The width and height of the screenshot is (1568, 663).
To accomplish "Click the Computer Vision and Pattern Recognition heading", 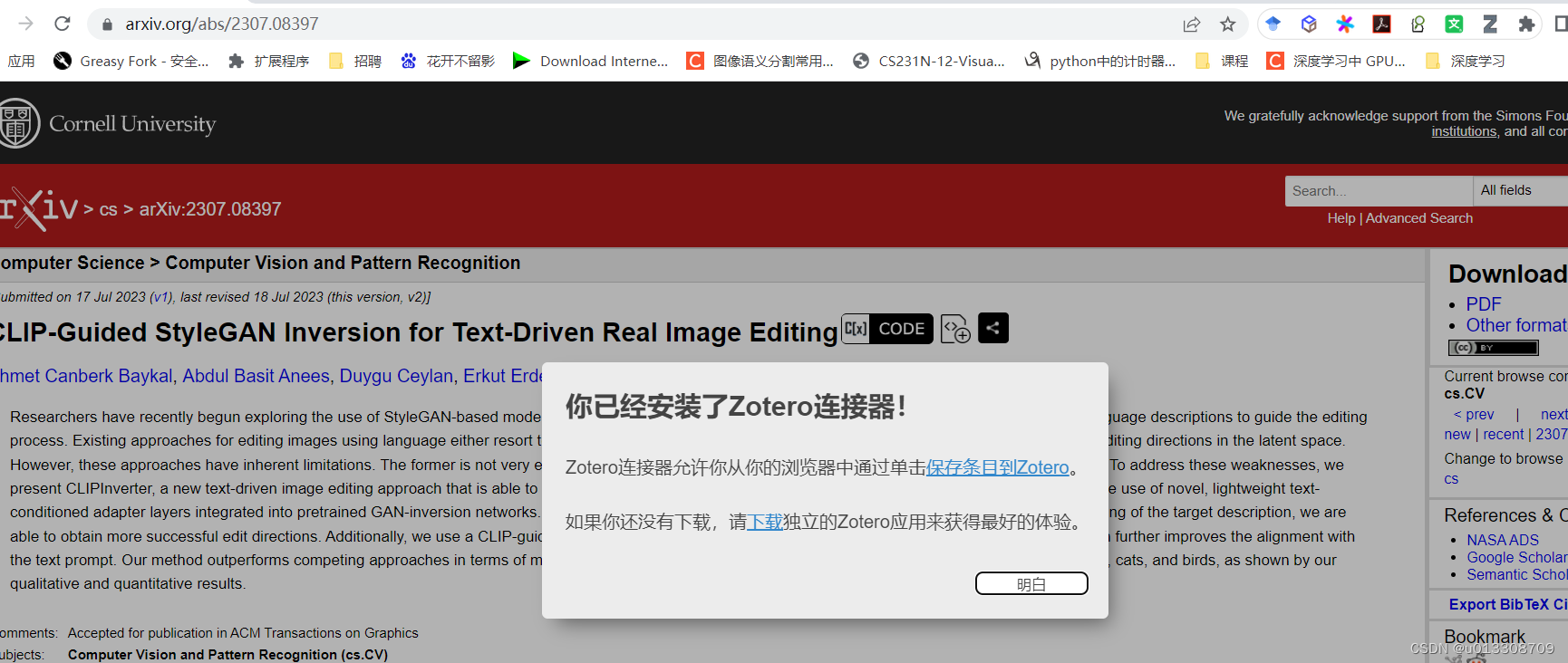I will 343,263.
